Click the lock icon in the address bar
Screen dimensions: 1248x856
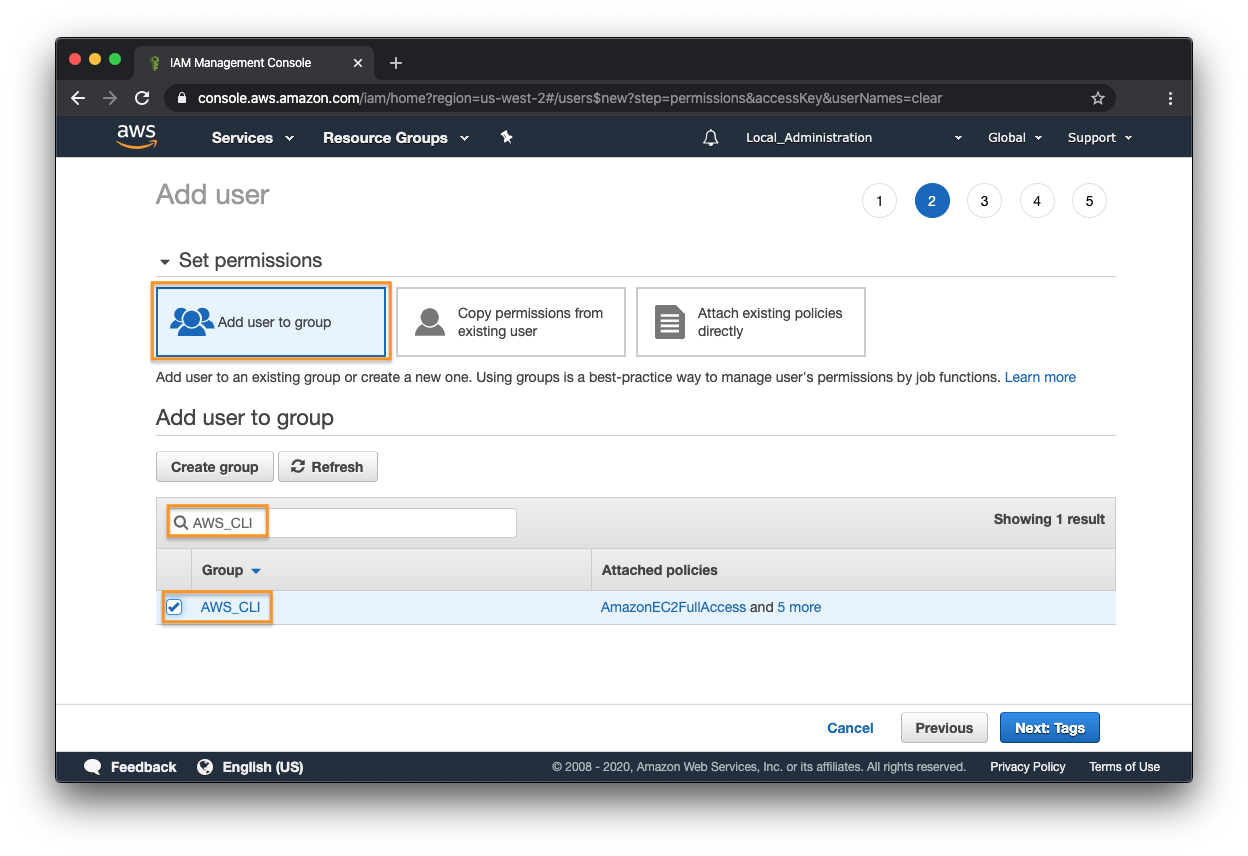point(182,98)
